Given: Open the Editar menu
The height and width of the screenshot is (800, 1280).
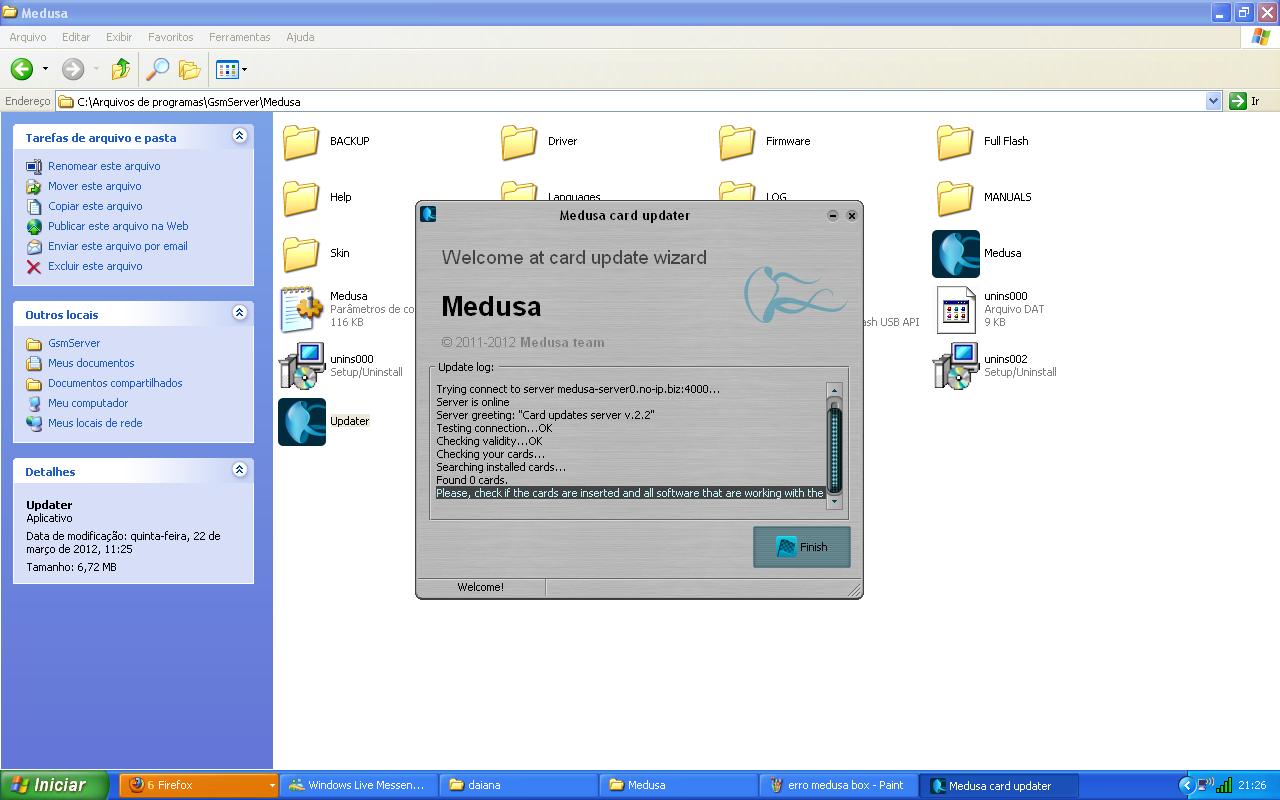Looking at the screenshot, I should tap(76, 37).
